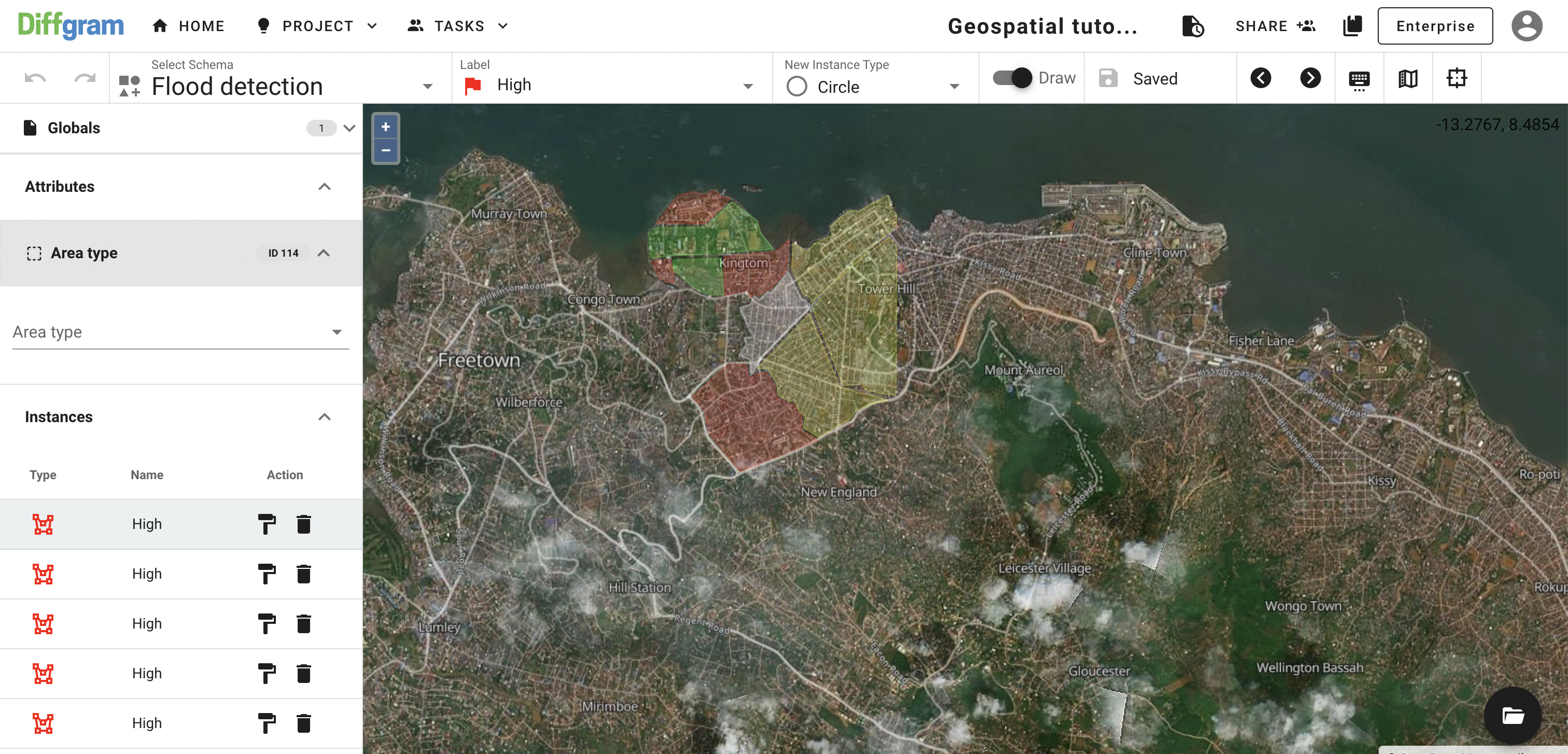This screenshot has width=1568, height=754.
Task: Click the SHARE button
Action: pos(1275,26)
